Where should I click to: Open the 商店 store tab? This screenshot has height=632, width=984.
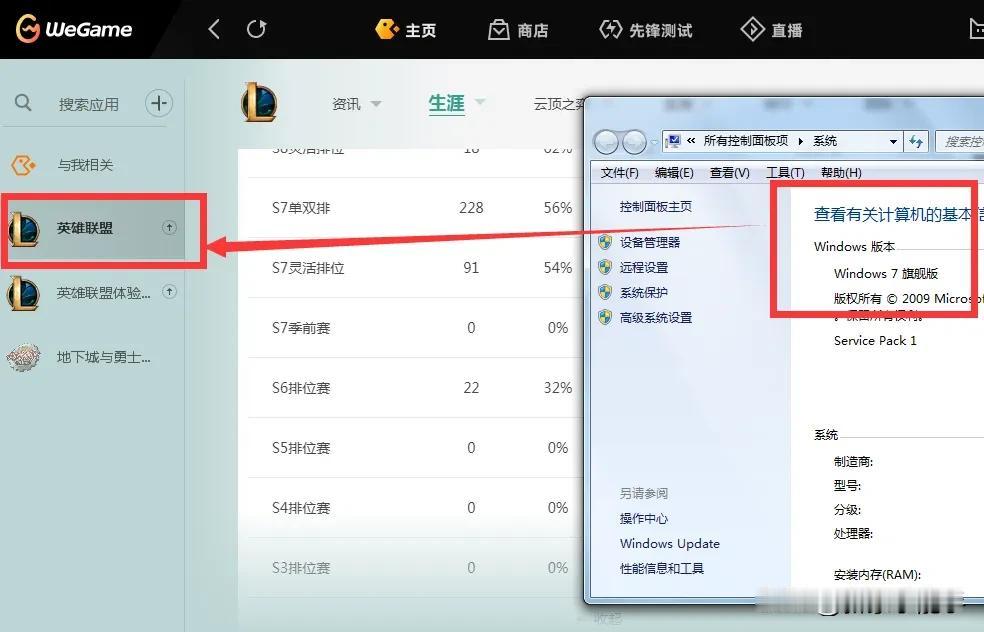point(518,29)
